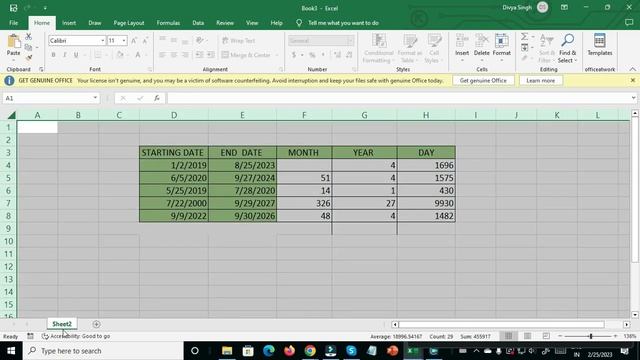Open the font name Calibri dropdown
Screen dimensions: 640x360
pyautogui.click(x=102, y=40)
